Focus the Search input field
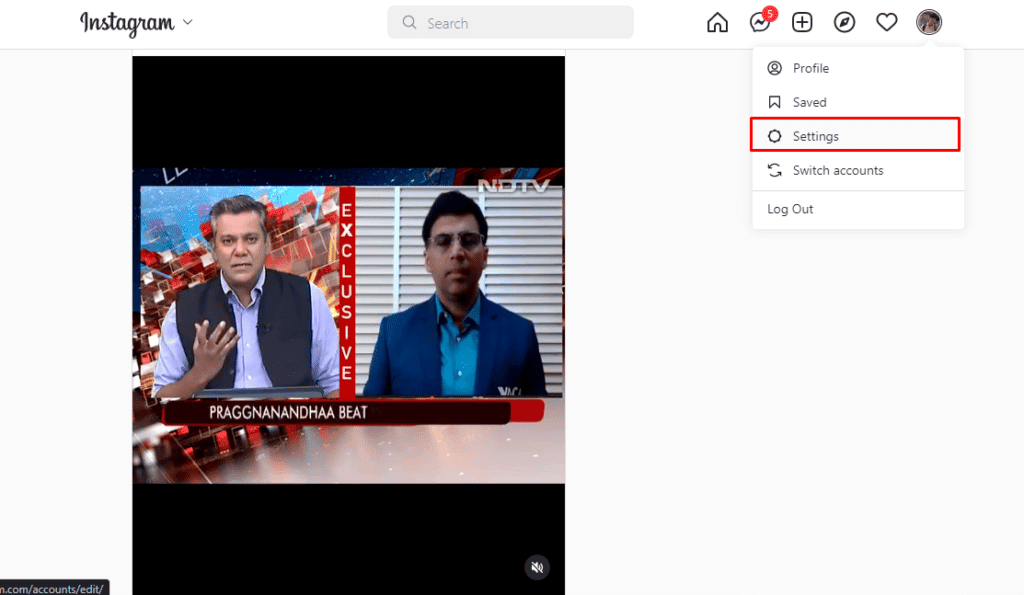This screenshot has height=595, width=1024. click(x=520, y=23)
